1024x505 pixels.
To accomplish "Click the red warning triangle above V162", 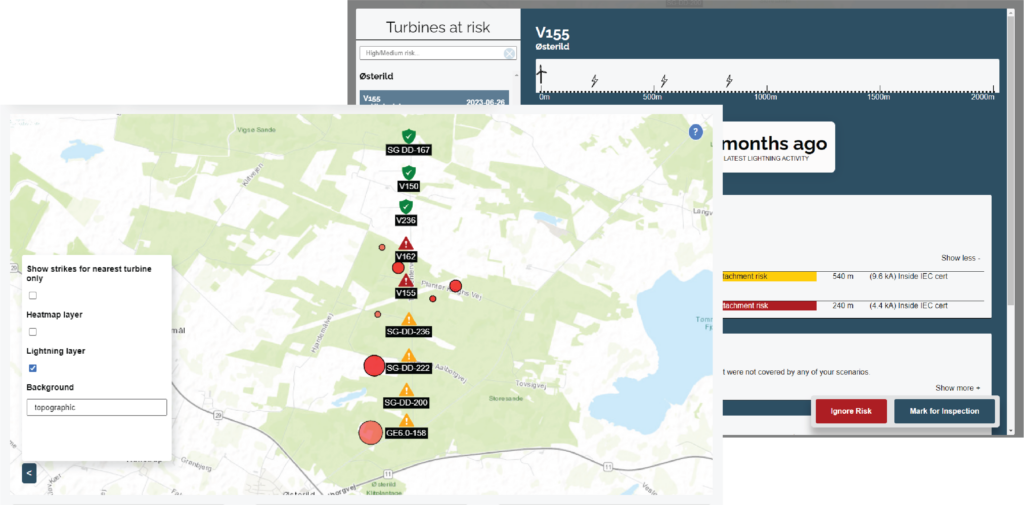I will coord(406,243).
